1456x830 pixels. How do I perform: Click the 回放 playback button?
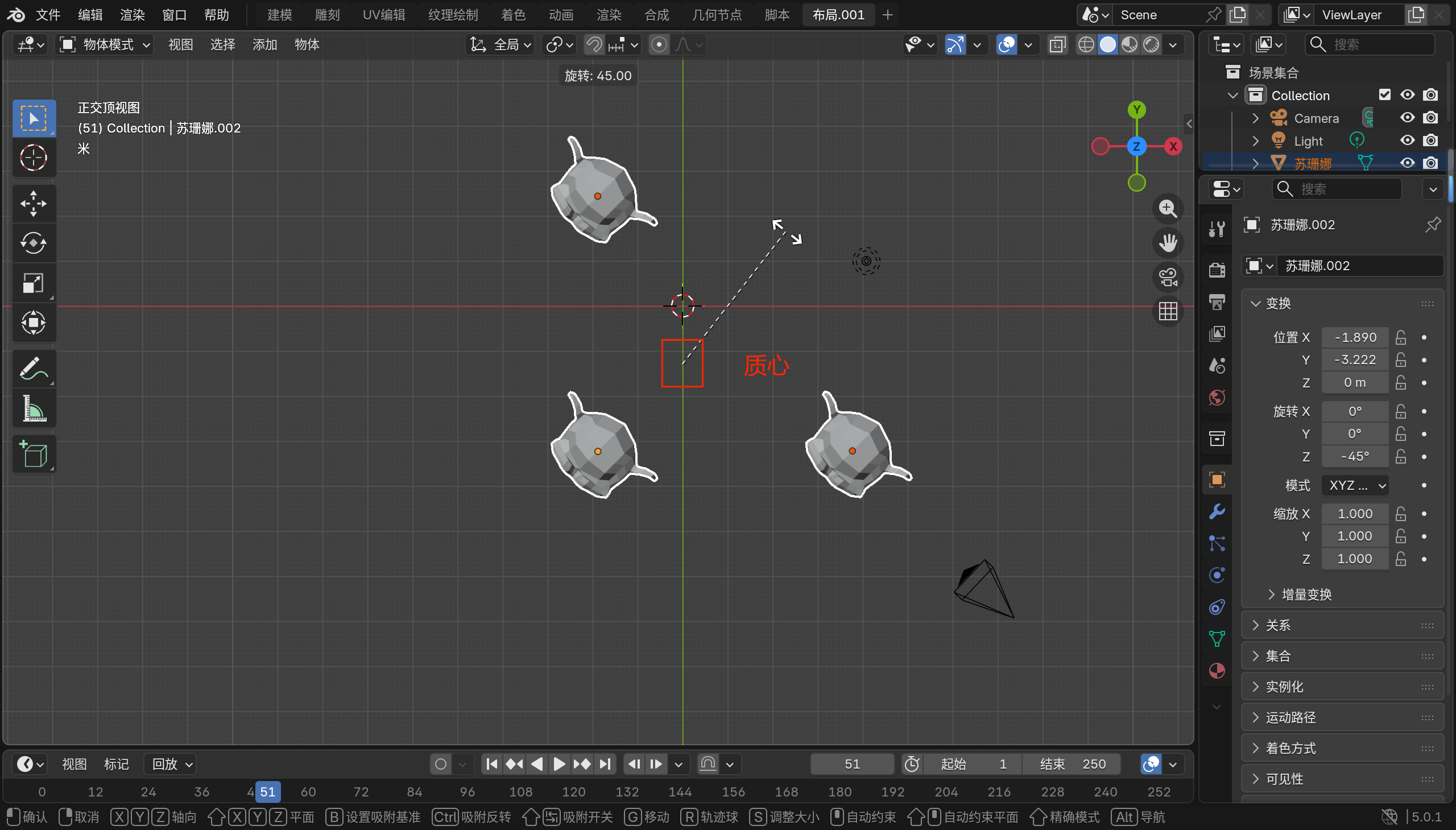pyautogui.click(x=171, y=764)
